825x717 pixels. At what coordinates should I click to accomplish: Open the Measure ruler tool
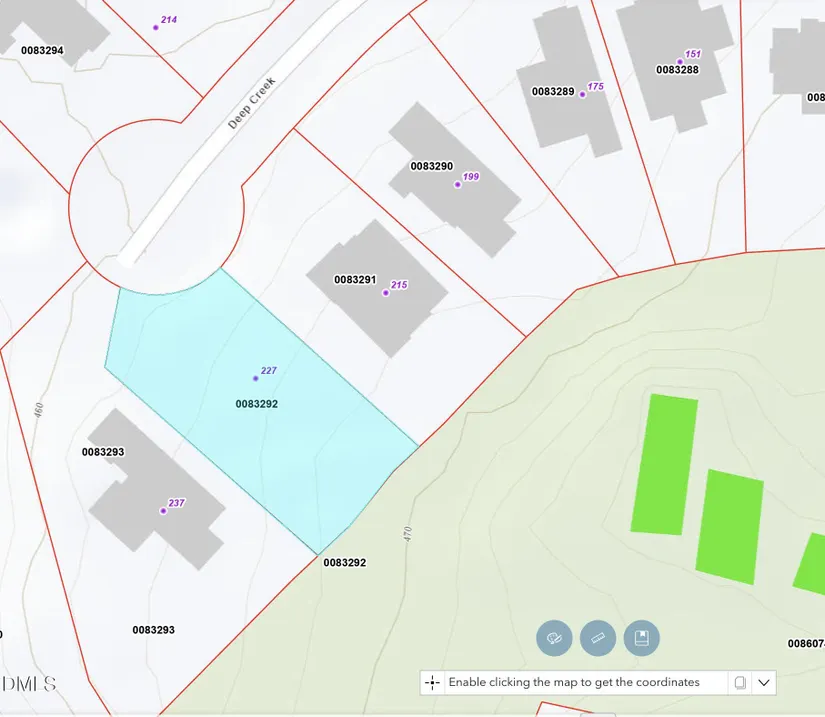point(598,638)
